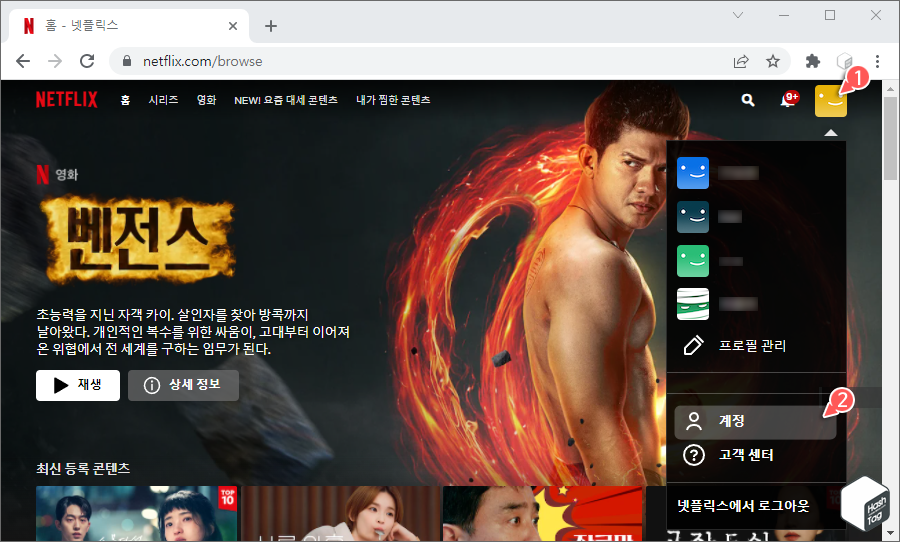The image size is (900, 542).
Task: Open first thumbnail with TOP 10 badge
Action: pyautogui.click(x=137, y=513)
